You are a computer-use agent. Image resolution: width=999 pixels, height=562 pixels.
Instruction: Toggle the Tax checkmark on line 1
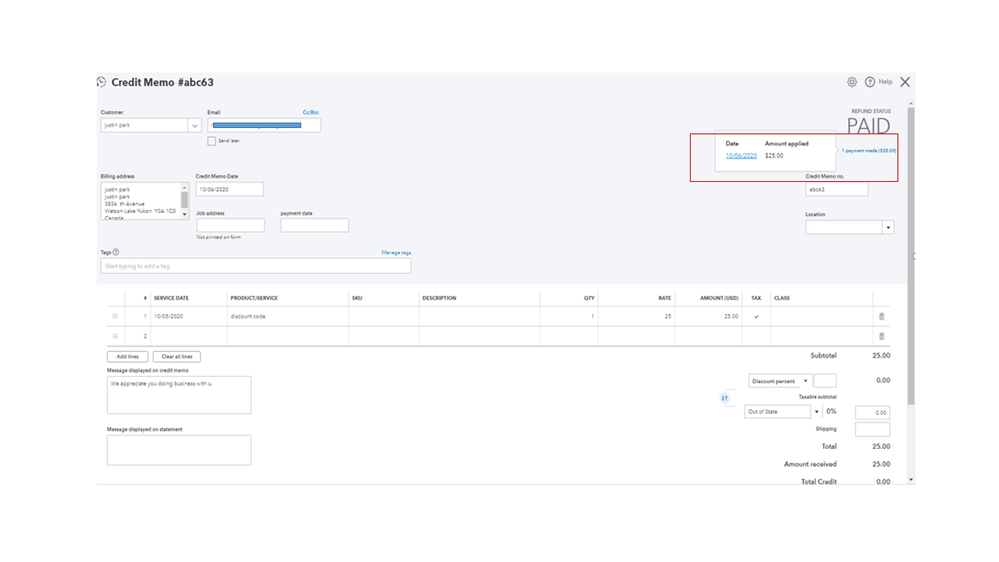(x=756, y=316)
